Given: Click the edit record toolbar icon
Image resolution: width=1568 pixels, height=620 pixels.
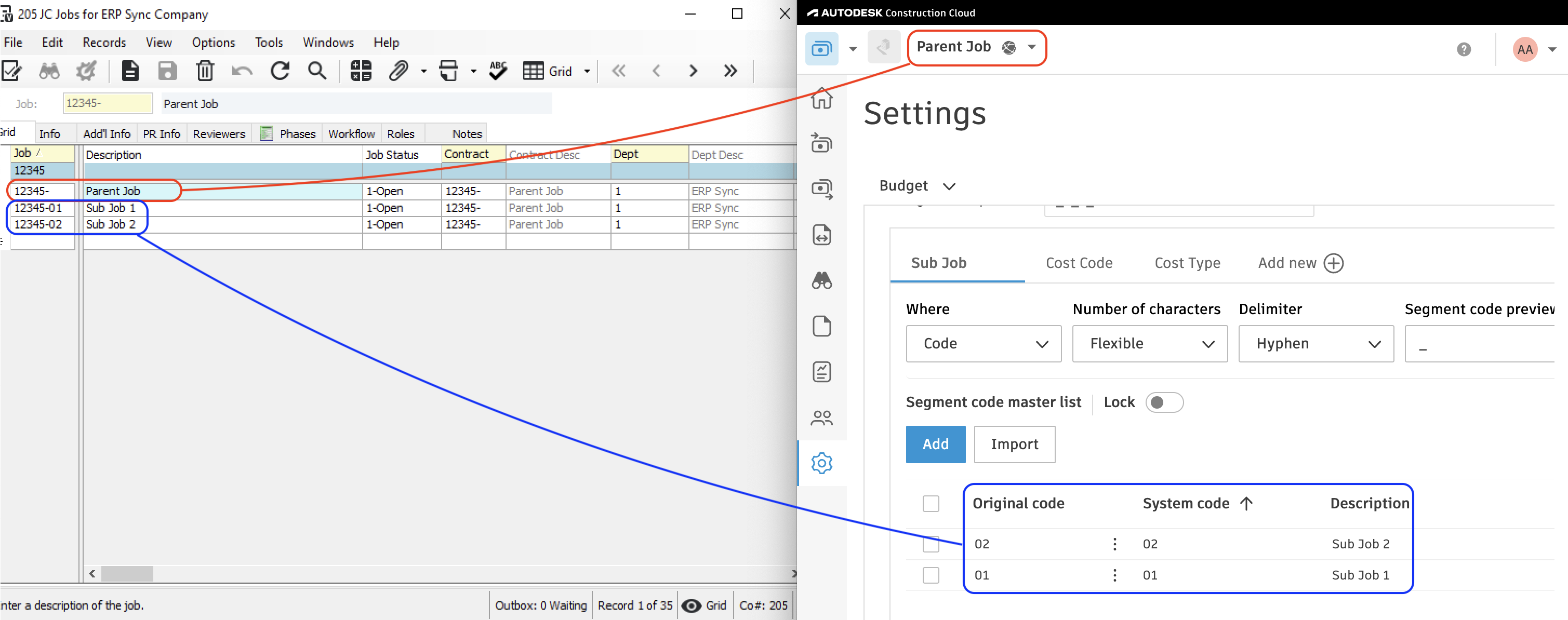Looking at the screenshot, I should tap(11, 71).
